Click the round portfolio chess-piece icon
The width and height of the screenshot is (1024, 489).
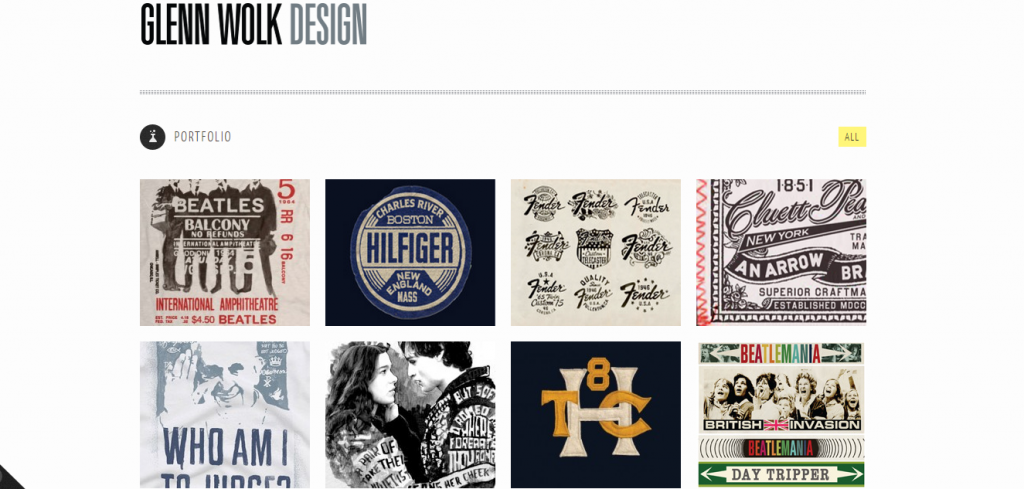pyautogui.click(x=152, y=137)
